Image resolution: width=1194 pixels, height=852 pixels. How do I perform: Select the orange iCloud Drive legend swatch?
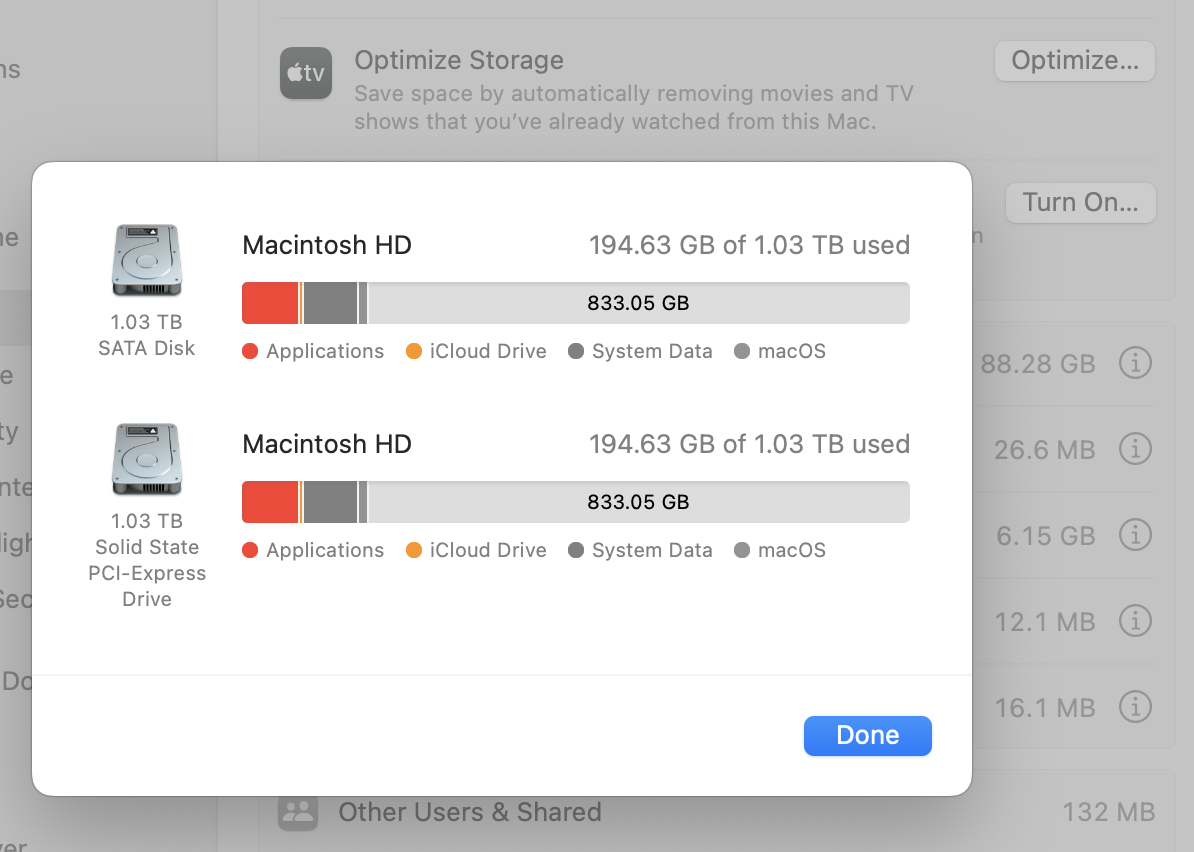pos(413,351)
